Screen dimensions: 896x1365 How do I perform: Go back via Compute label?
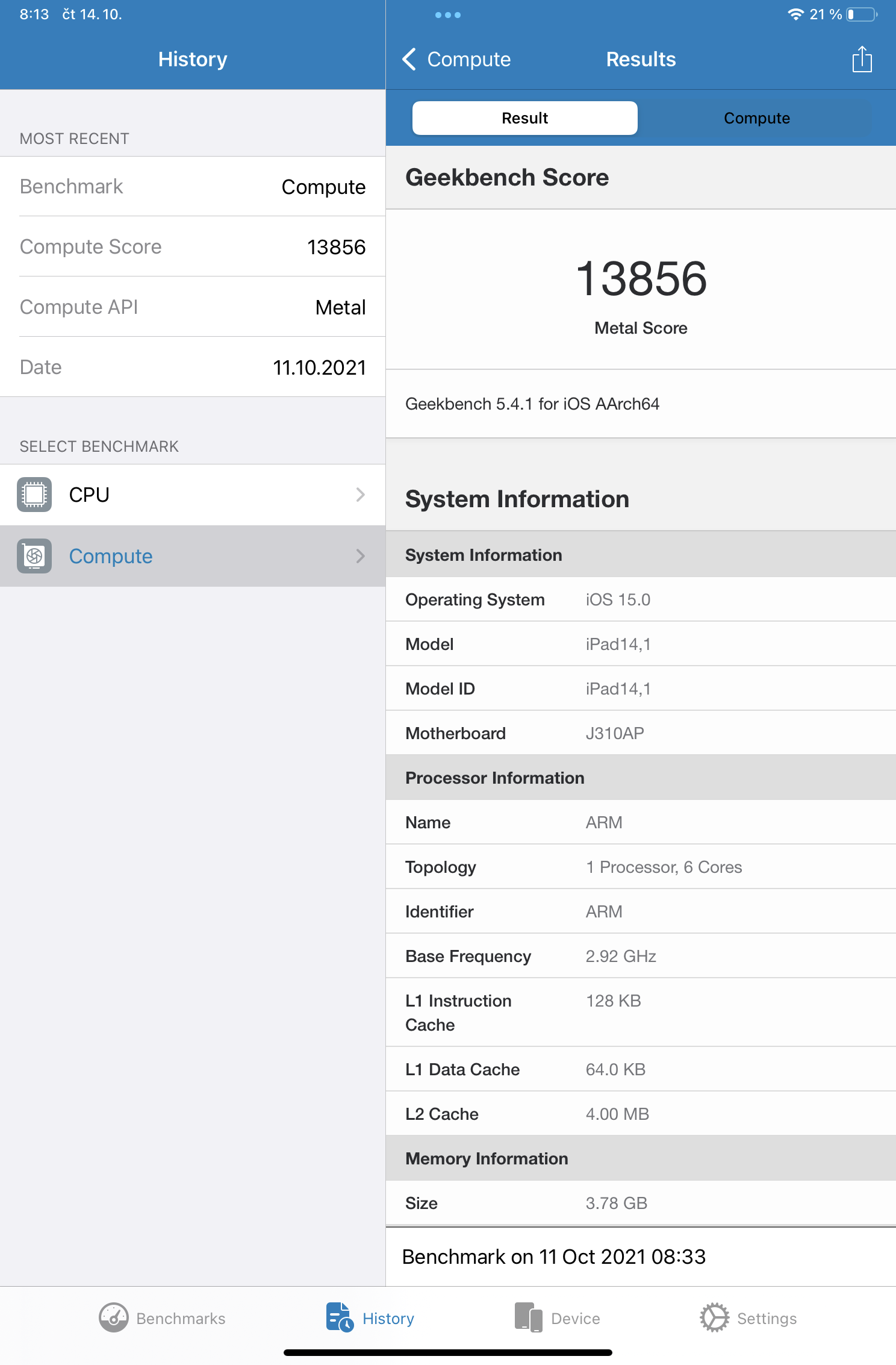pyautogui.click(x=468, y=59)
